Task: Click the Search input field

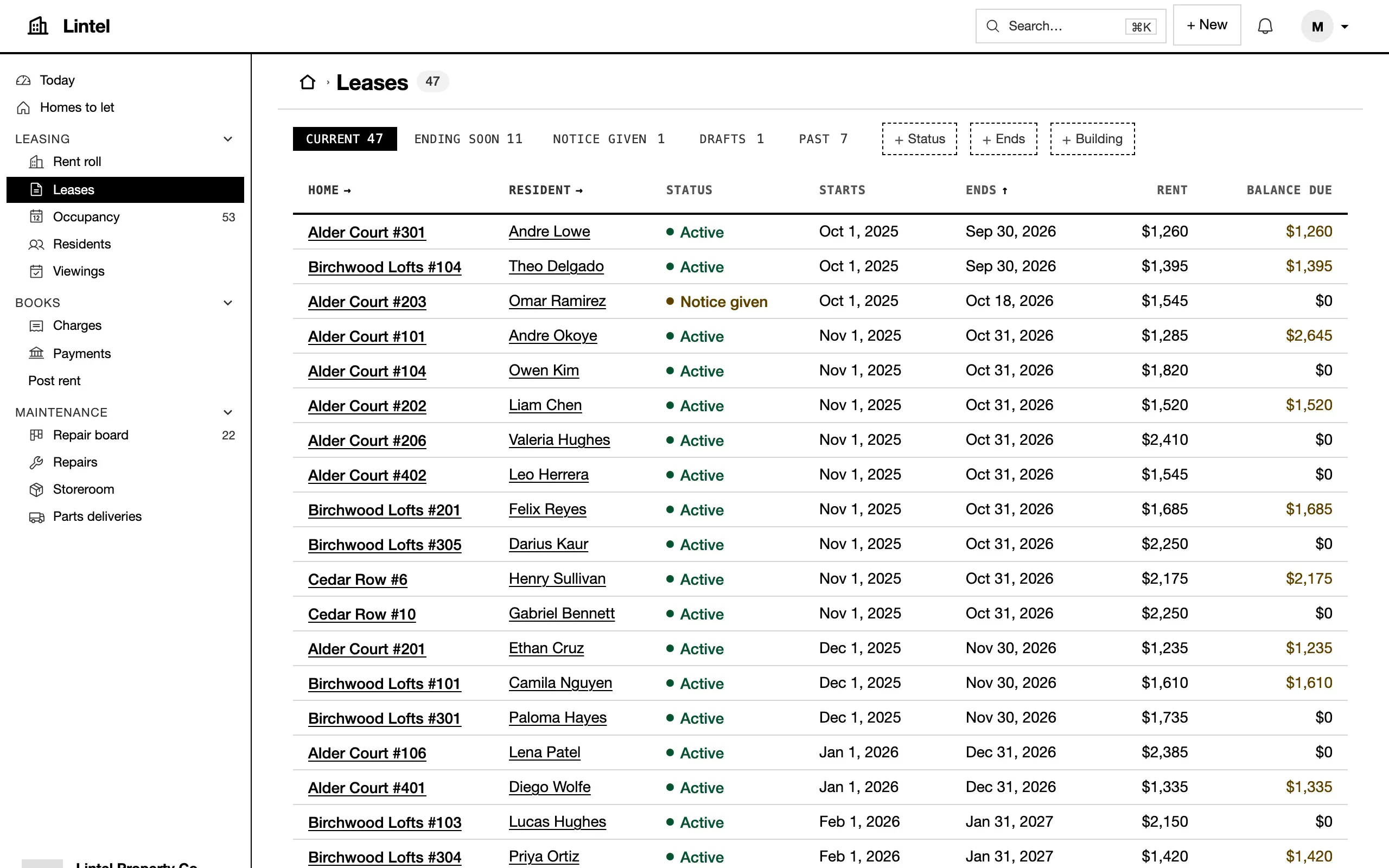Action: coord(1071,26)
